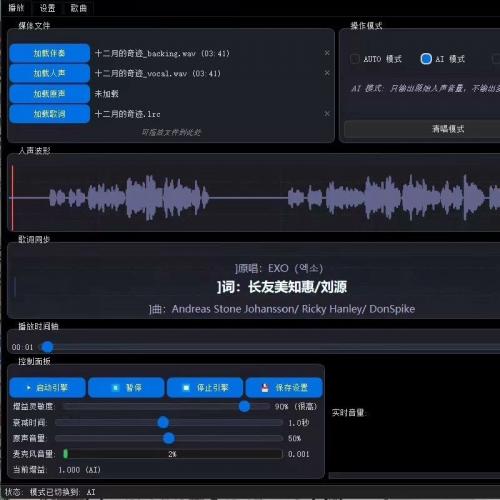Remove the 十二月的奇迹_vocal.wav file
Screen dimensions: 500x500
[x=327, y=73]
